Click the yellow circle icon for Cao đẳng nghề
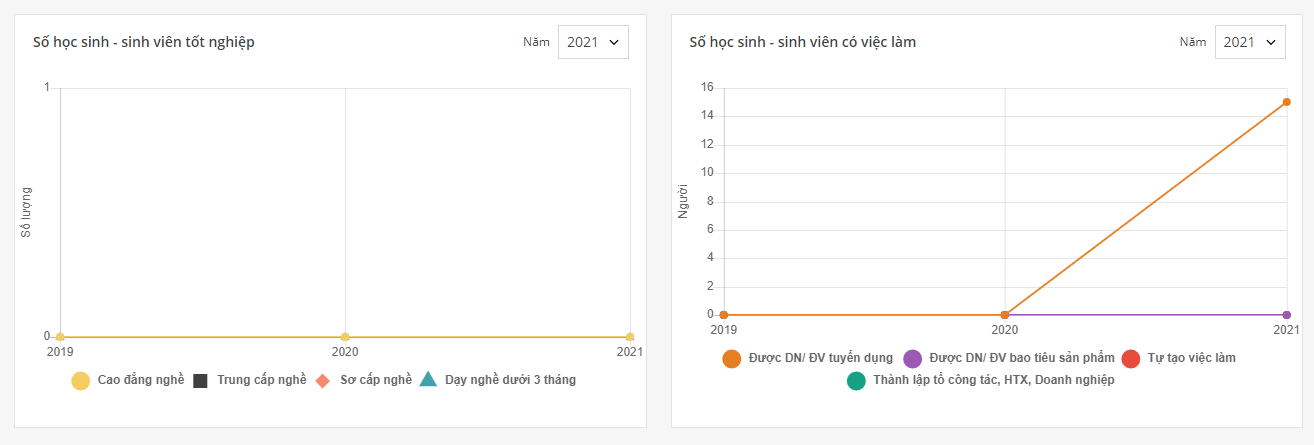This screenshot has height=445, width=1314. (x=81, y=380)
